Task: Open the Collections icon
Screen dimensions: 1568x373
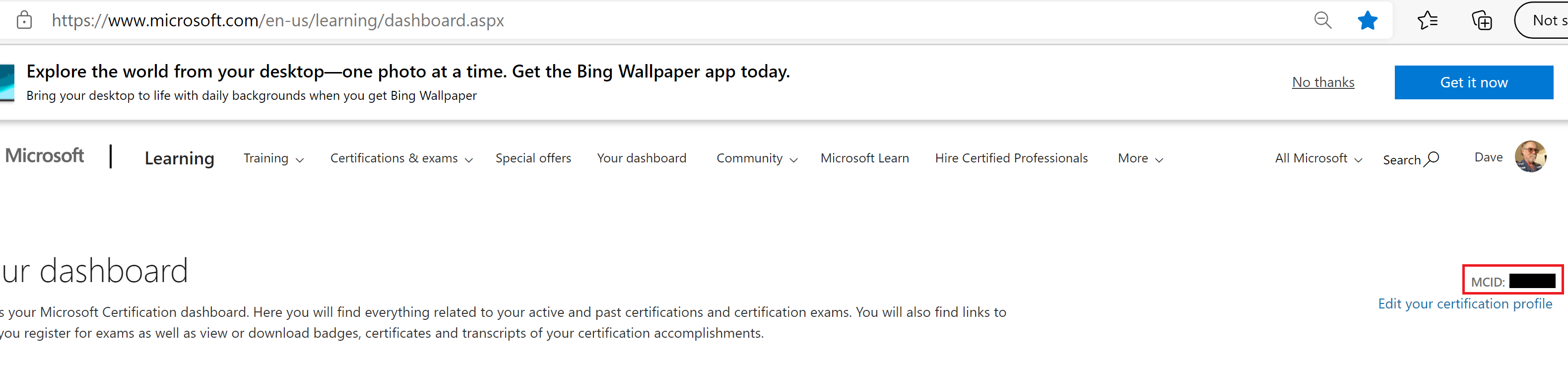Action: [x=1482, y=20]
